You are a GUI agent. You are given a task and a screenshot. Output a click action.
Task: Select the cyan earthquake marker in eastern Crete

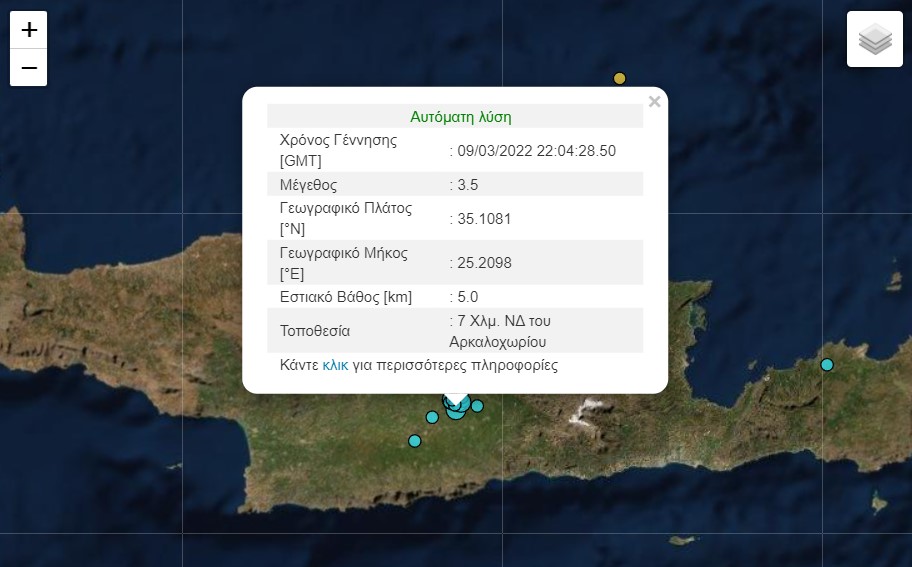point(826,365)
